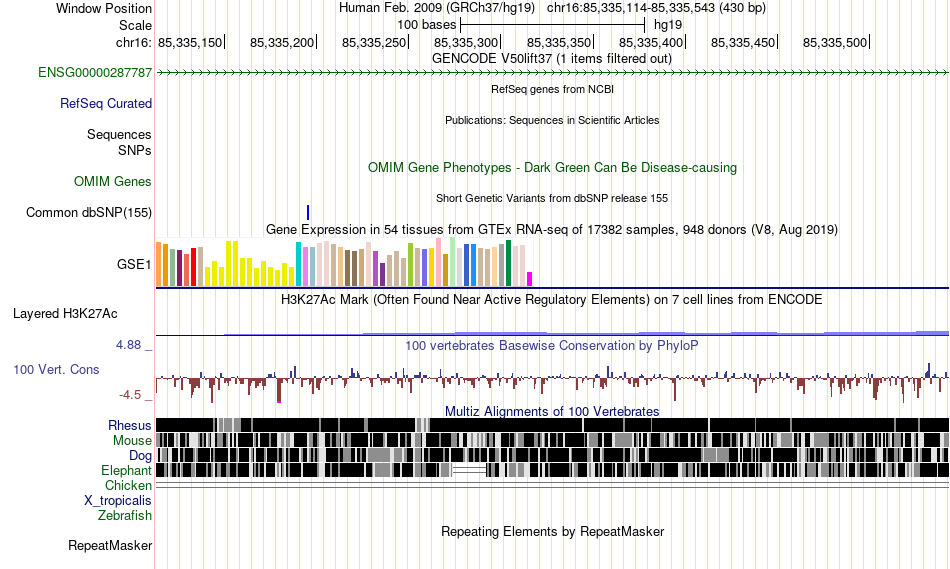Screen dimensions: 950x569
Task: Click the blue dbSNP variant marker
Action: pyautogui.click(x=308, y=212)
